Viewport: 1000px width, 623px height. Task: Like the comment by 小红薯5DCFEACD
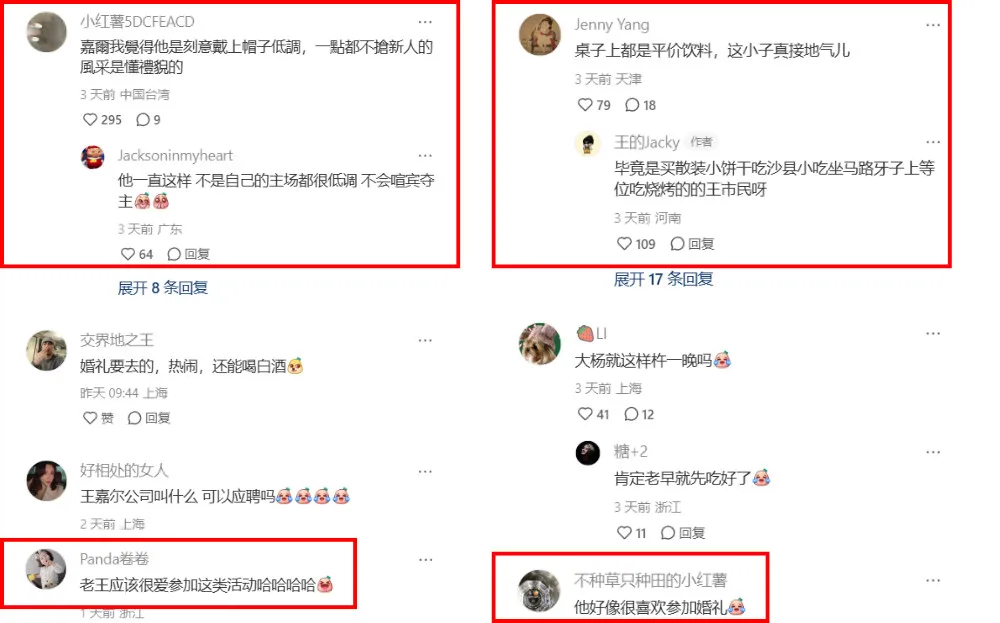coord(102,120)
